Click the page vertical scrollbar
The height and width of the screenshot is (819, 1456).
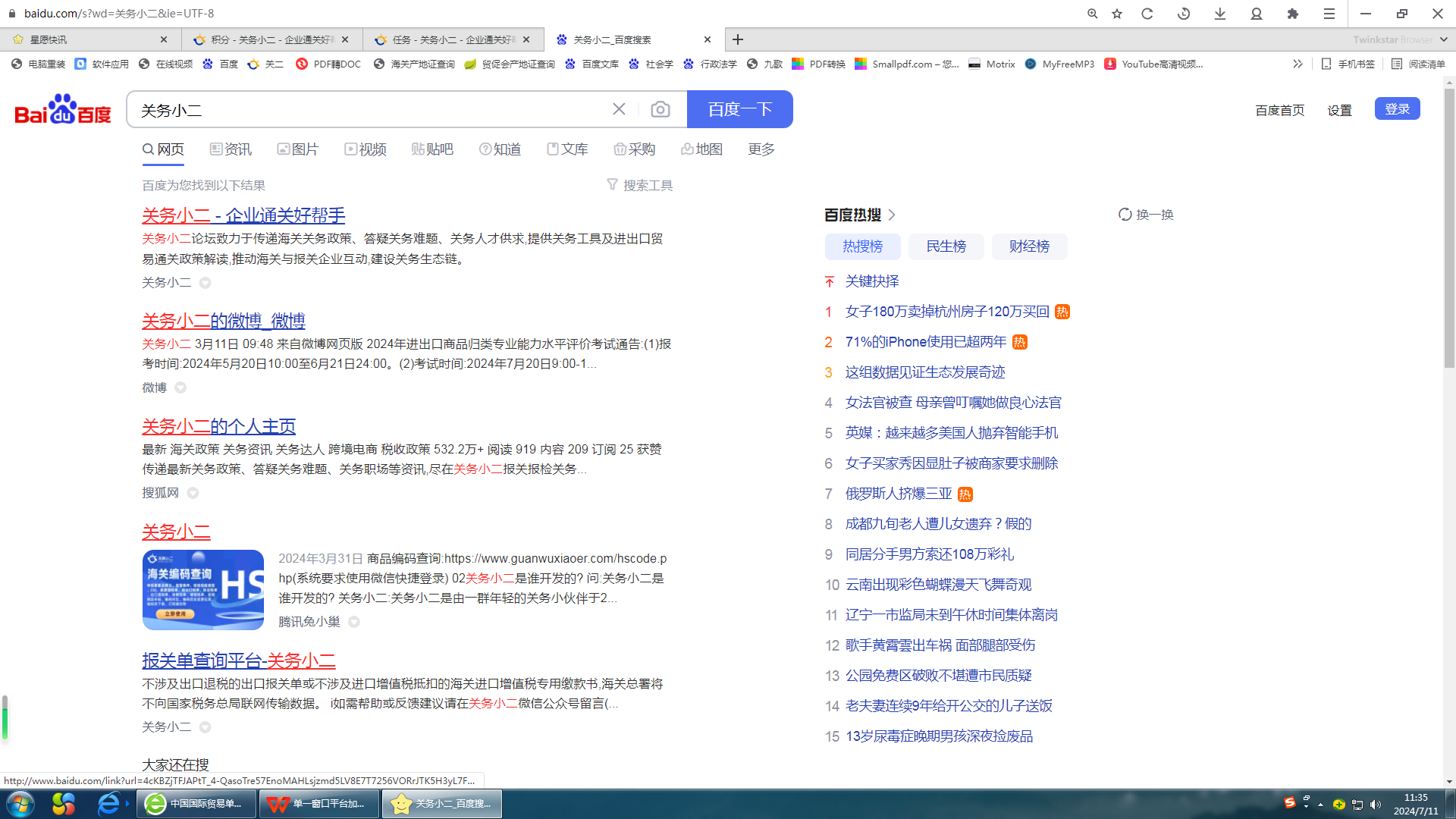(x=1449, y=227)
